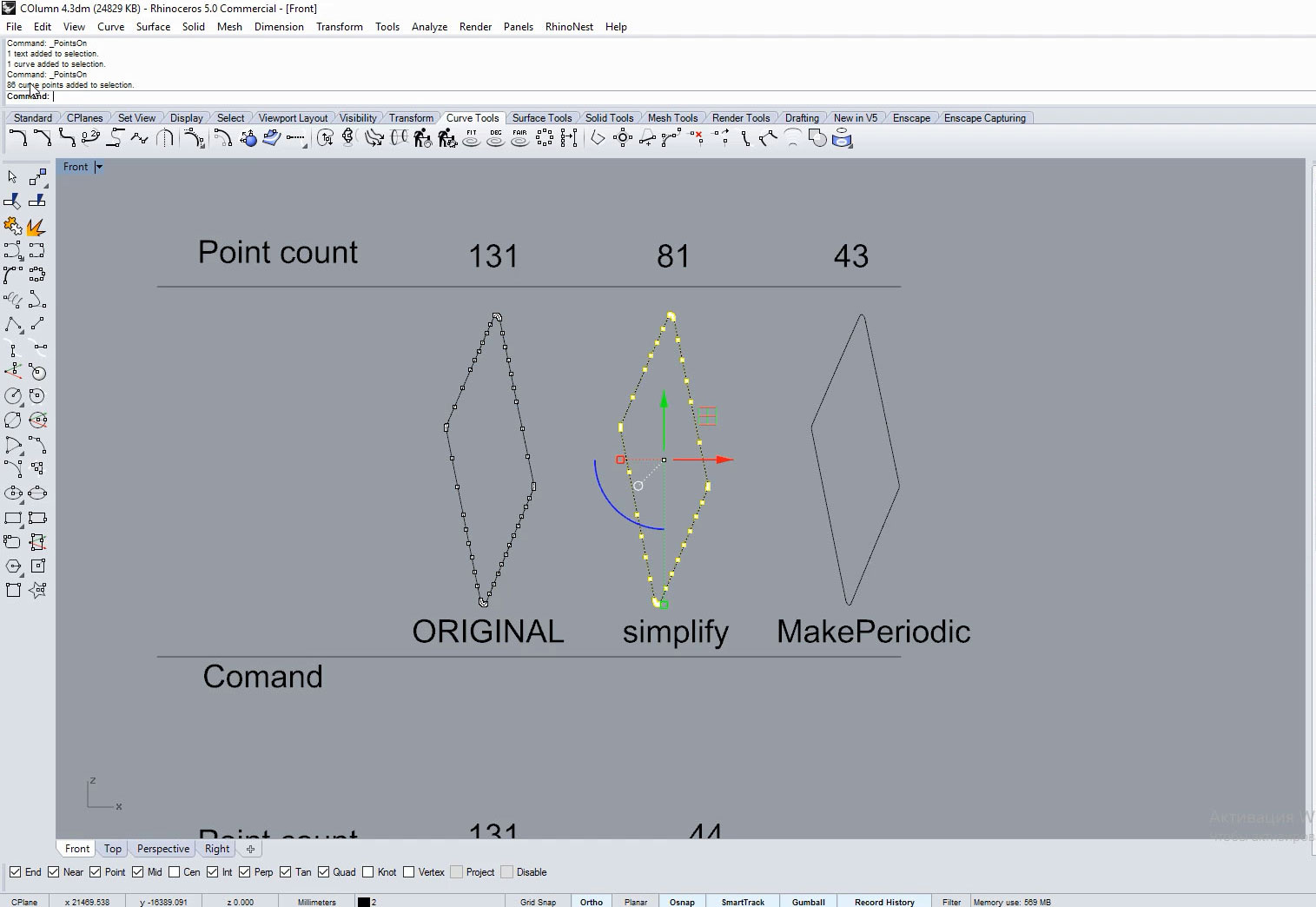Select the Chamfer curves tool
Image resolution: width=1316 pixels, height=907 pixels.
click(x=42, y=138)
